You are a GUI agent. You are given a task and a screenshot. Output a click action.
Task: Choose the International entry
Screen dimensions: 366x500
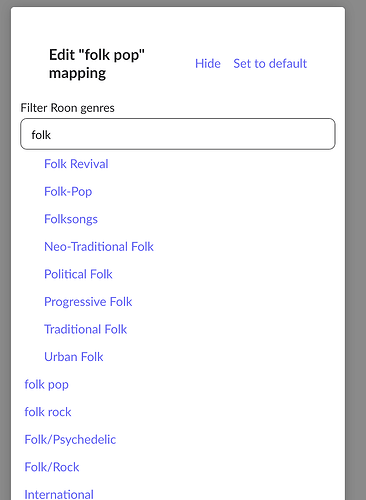click(x=59, y=494)
